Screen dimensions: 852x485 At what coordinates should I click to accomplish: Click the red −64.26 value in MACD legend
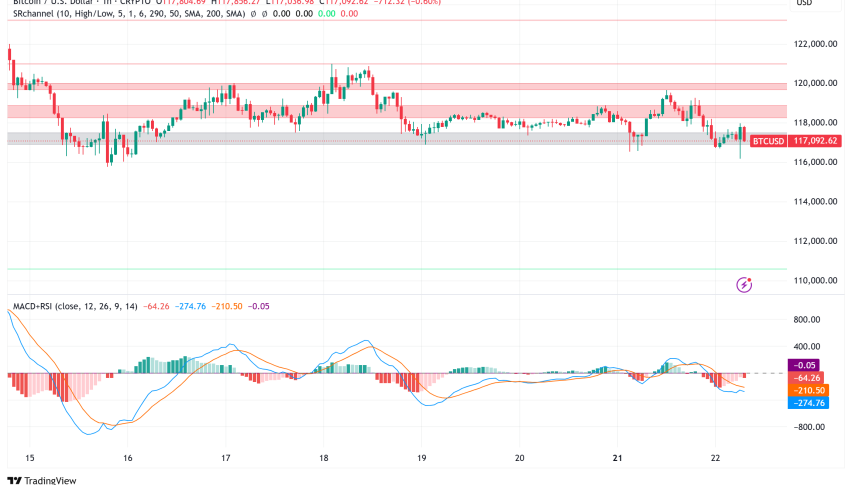(156, 306)
